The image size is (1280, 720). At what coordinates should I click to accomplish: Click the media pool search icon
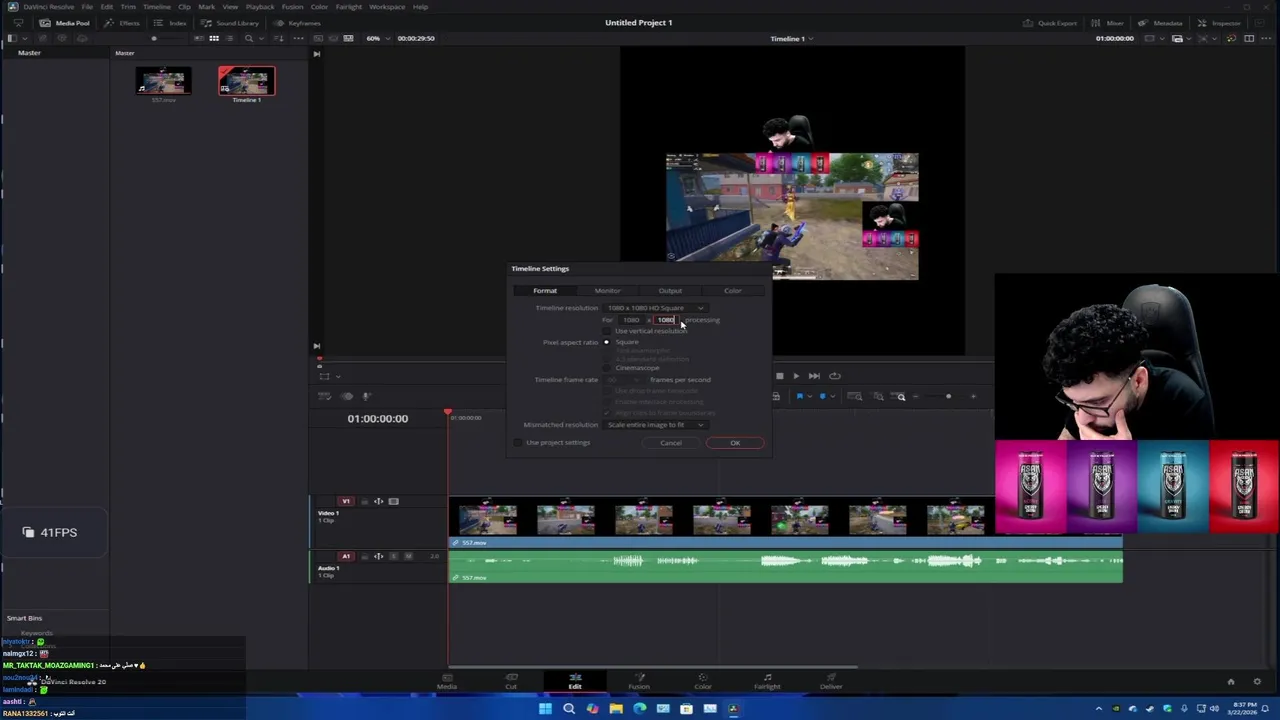tap(249, 38)
